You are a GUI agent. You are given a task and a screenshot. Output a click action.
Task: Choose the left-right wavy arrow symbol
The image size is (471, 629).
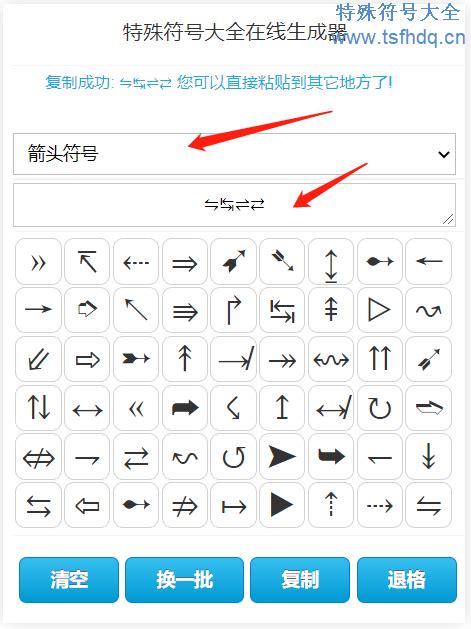pos(331,359)
